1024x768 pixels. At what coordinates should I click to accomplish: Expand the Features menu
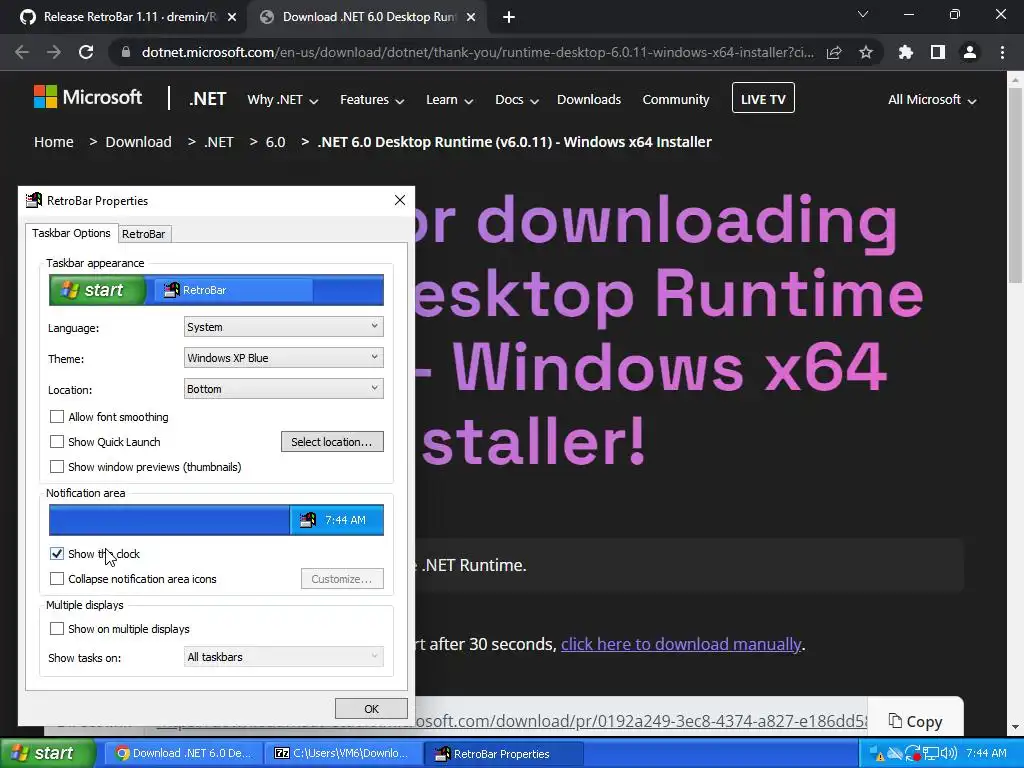tap(372, 99)
